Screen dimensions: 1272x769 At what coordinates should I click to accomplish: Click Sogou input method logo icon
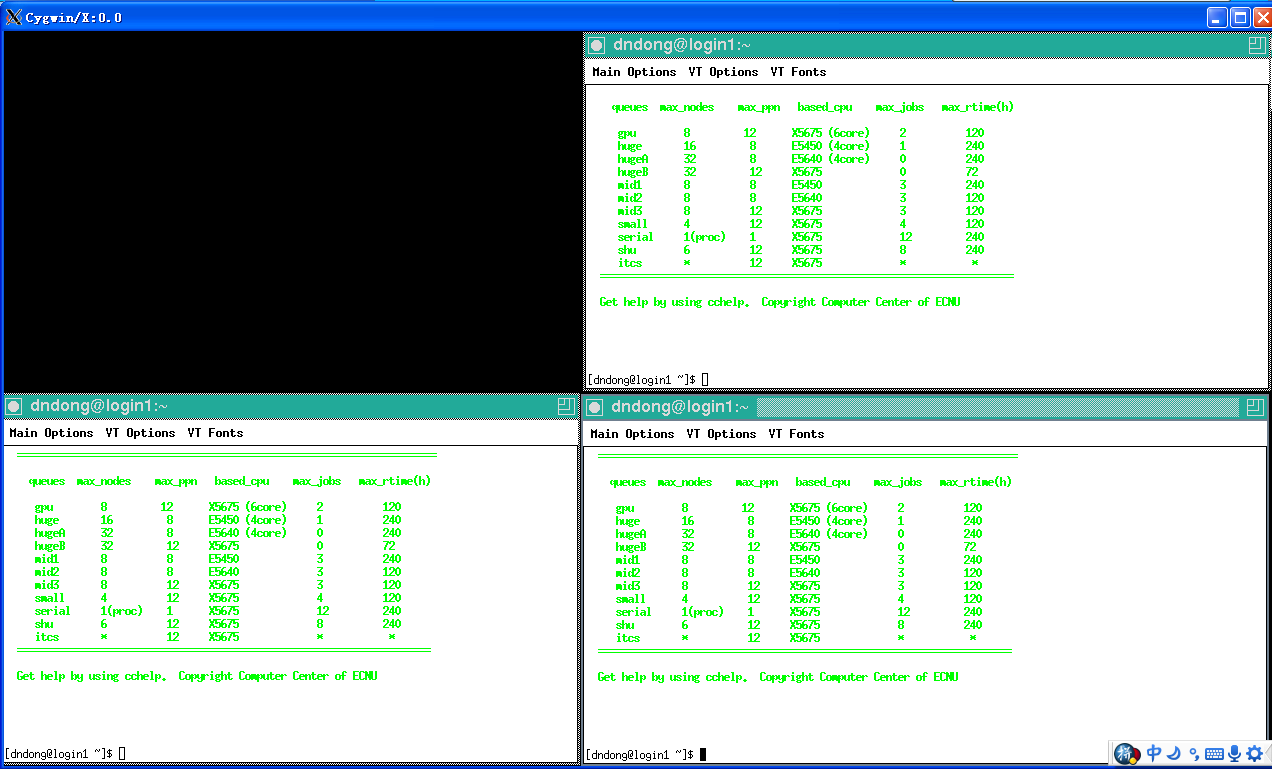pyautogui.click(x=1127, y=754)
